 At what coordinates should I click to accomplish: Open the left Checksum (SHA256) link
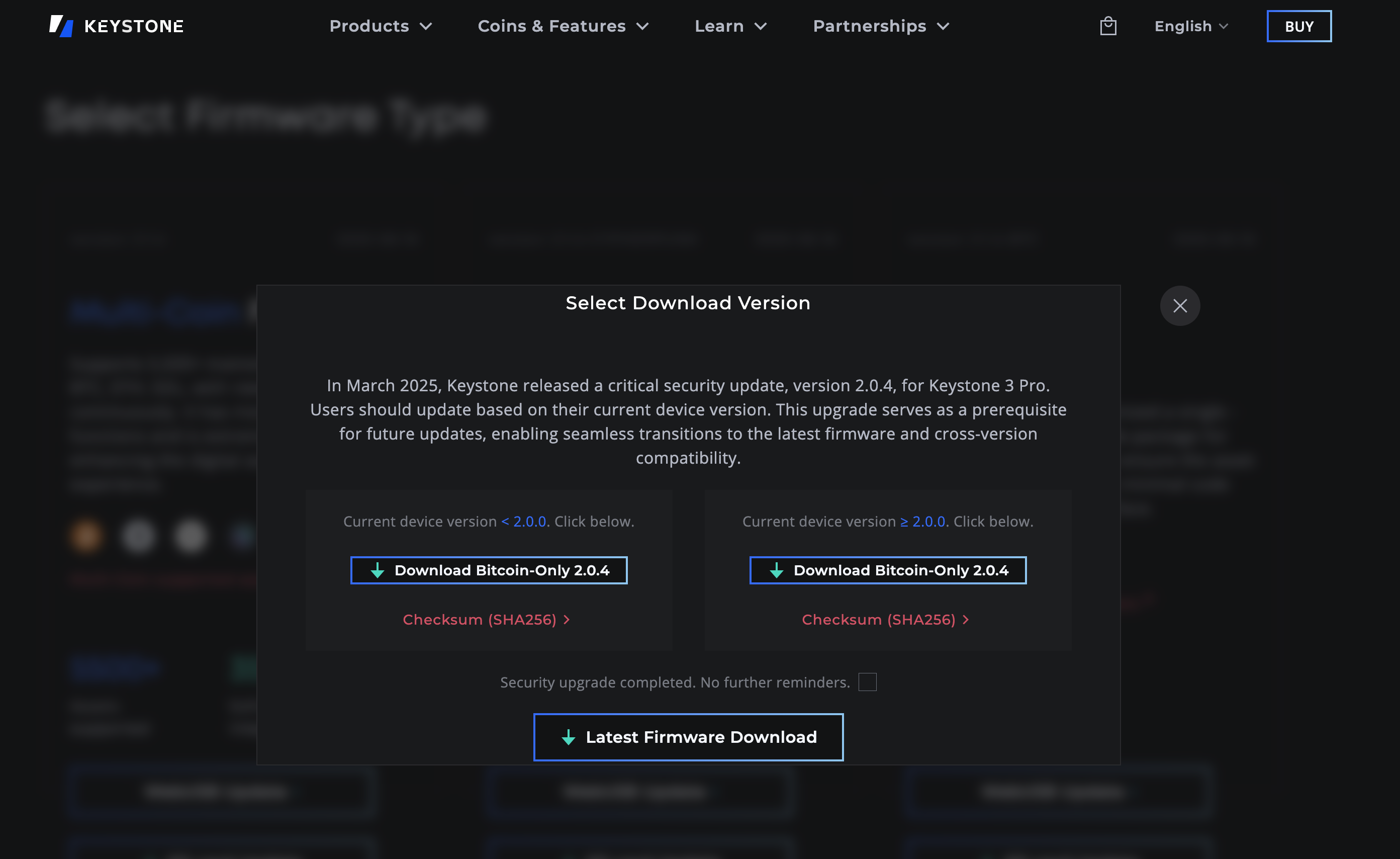[479, 620]
